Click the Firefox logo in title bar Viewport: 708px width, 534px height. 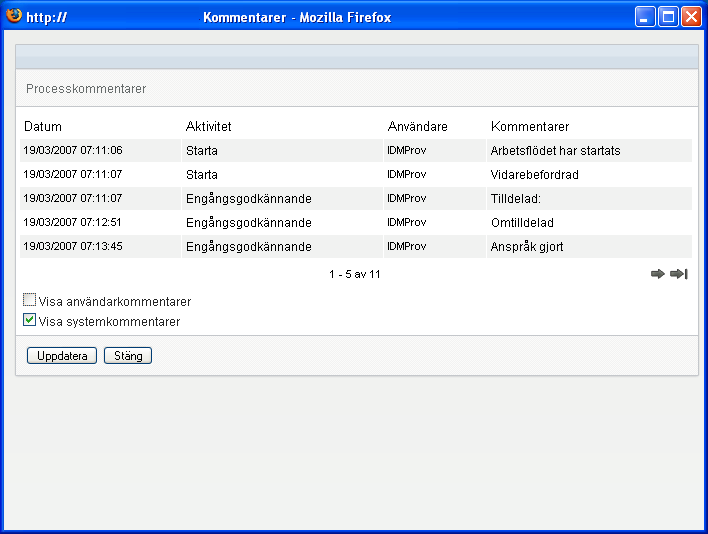(14, 16)
